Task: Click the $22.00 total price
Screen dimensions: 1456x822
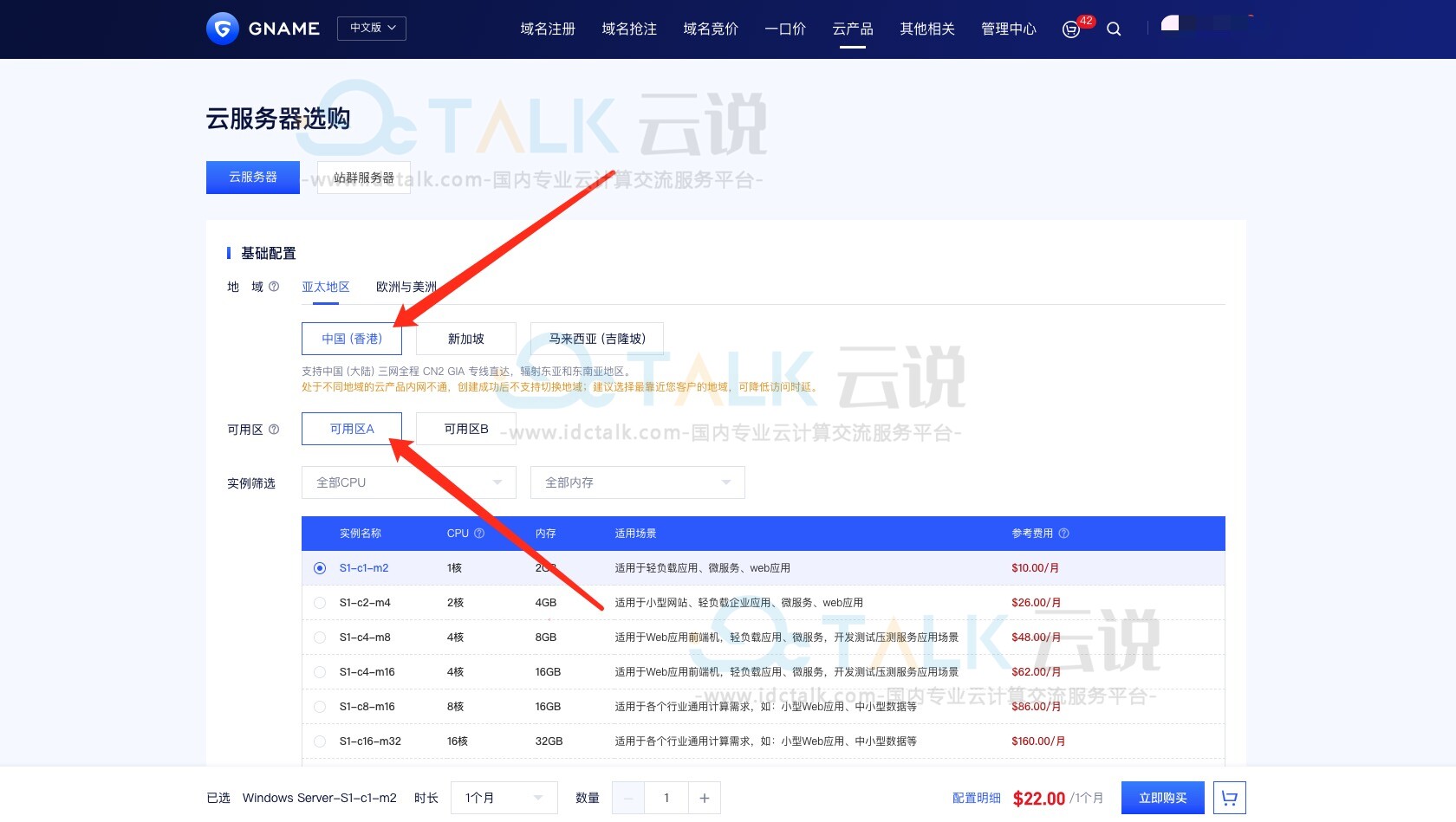Action: [1039, 799]
